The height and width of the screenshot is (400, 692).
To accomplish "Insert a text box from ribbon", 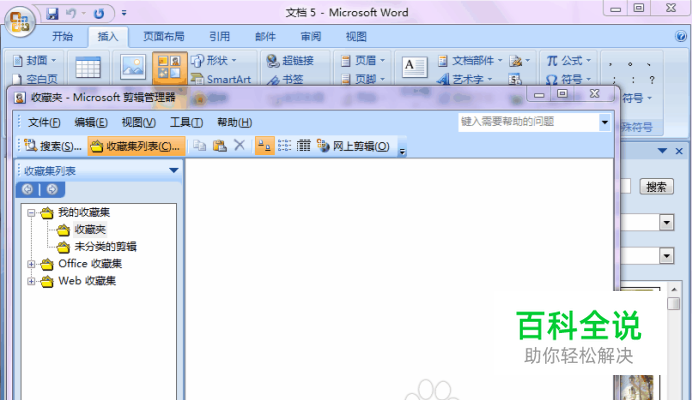I will pyautogui.click(x=415, y=67).
